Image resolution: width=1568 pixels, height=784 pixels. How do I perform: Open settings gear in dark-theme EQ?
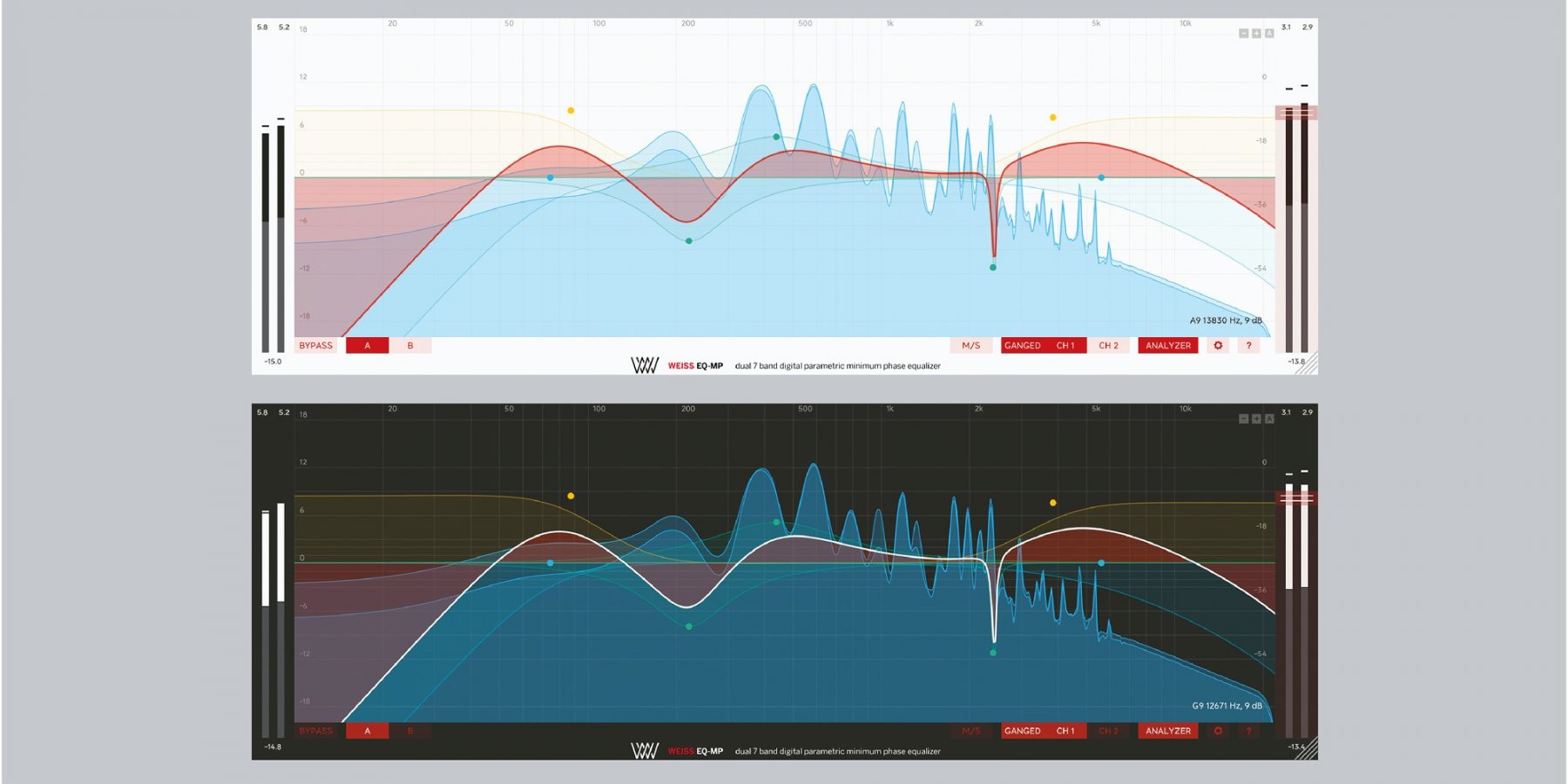[x=1218, y=731]
